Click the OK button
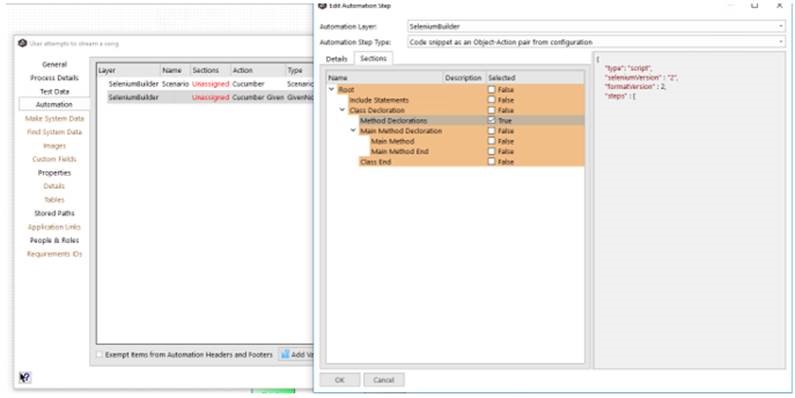This screenshot has height=398, width=795. (x=340, y=380)
